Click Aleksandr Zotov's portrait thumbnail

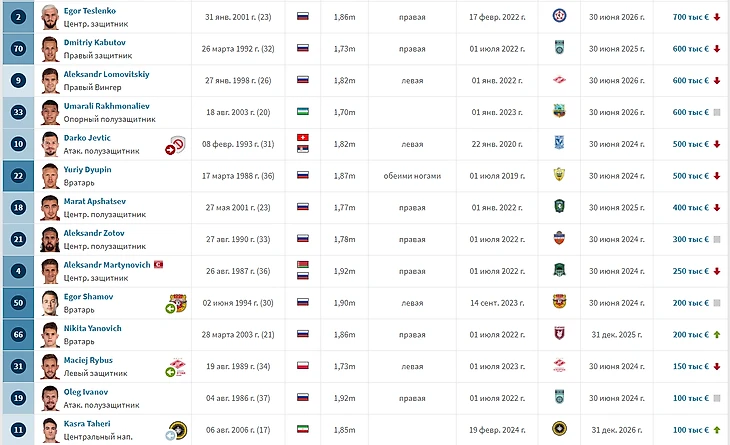tap(50, 239)
